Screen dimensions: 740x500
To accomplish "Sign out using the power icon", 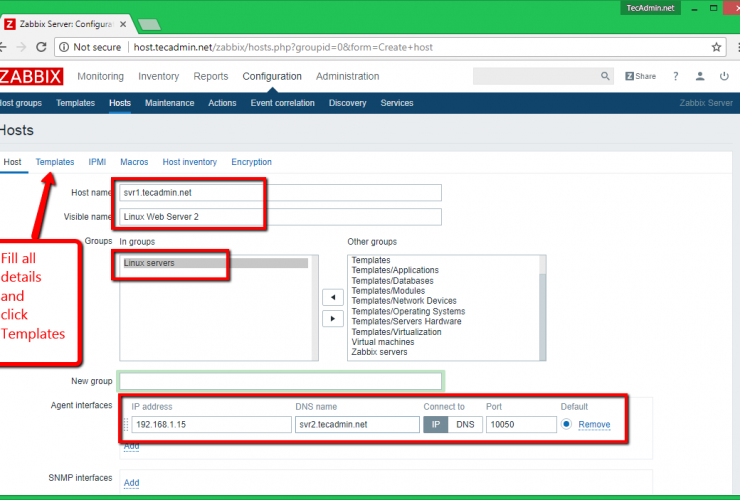I will click(723, 76).
